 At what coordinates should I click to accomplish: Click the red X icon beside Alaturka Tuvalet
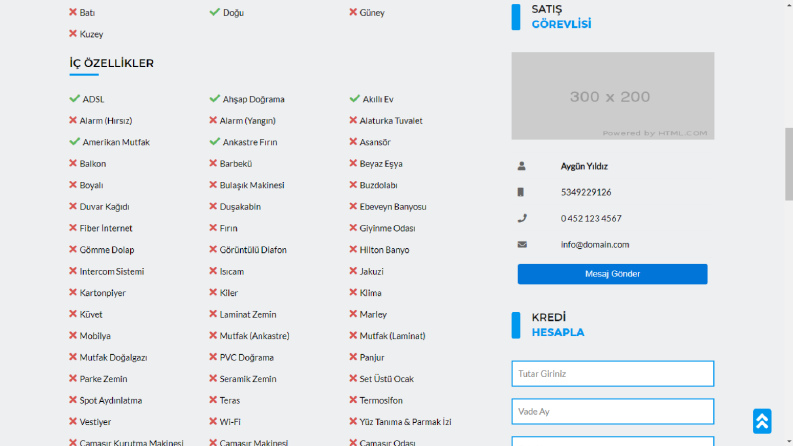coord(353,120)
